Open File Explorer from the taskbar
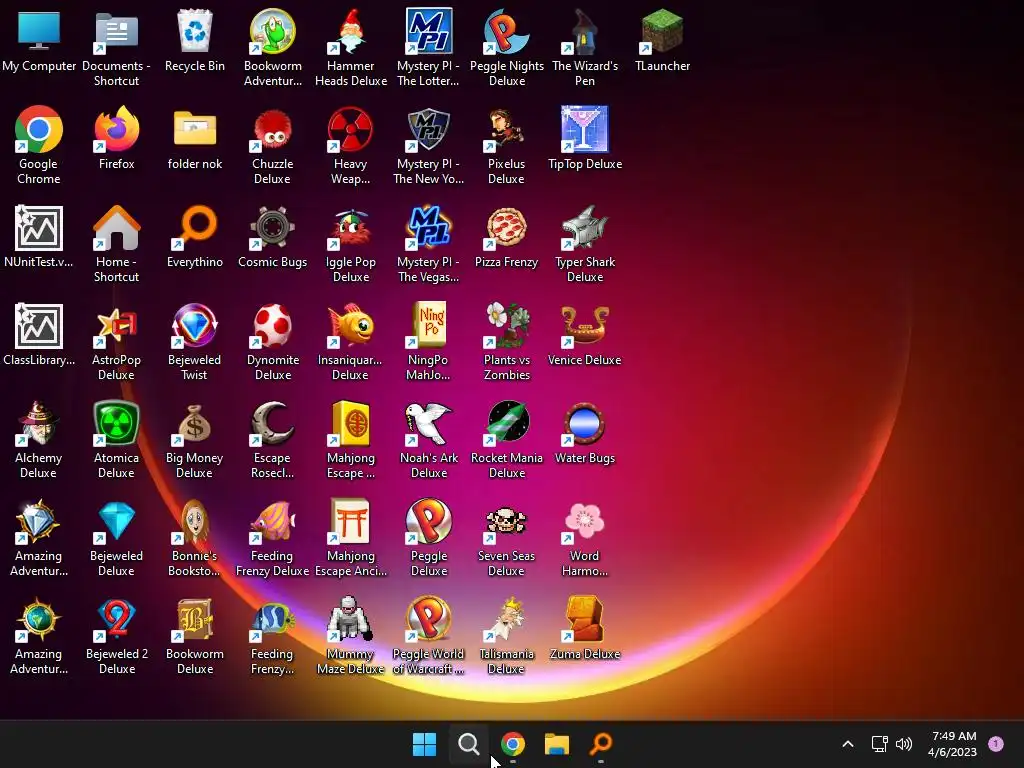 click(557, 744)
